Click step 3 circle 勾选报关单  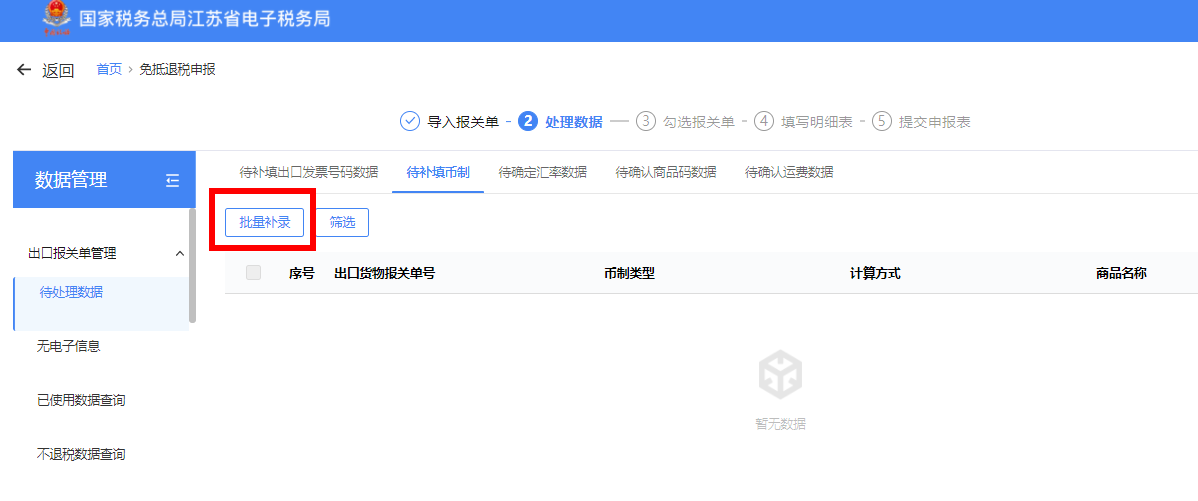point(646,121)
